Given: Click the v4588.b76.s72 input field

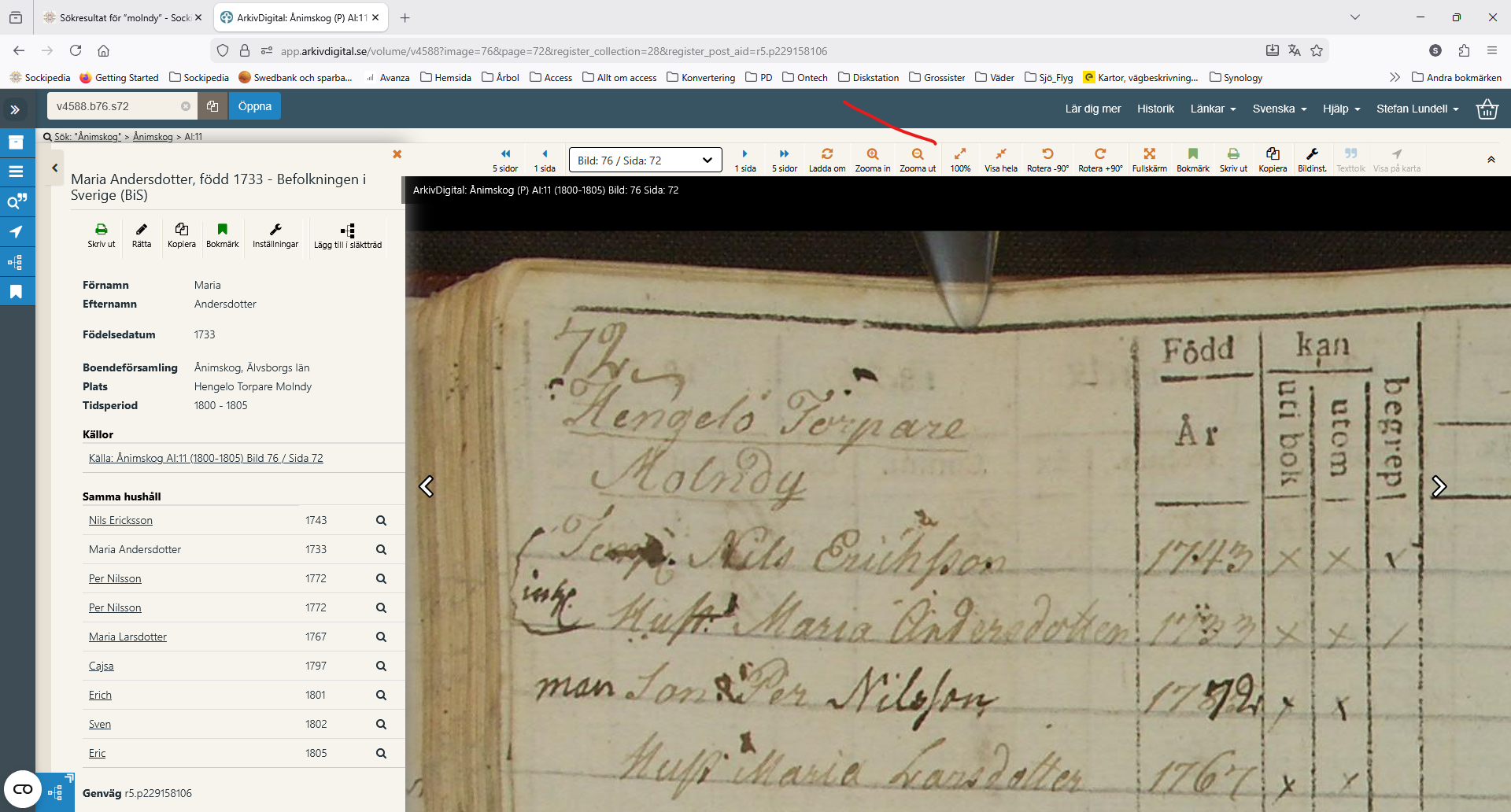Looking at the screenshot, I should tap(114, 106).
